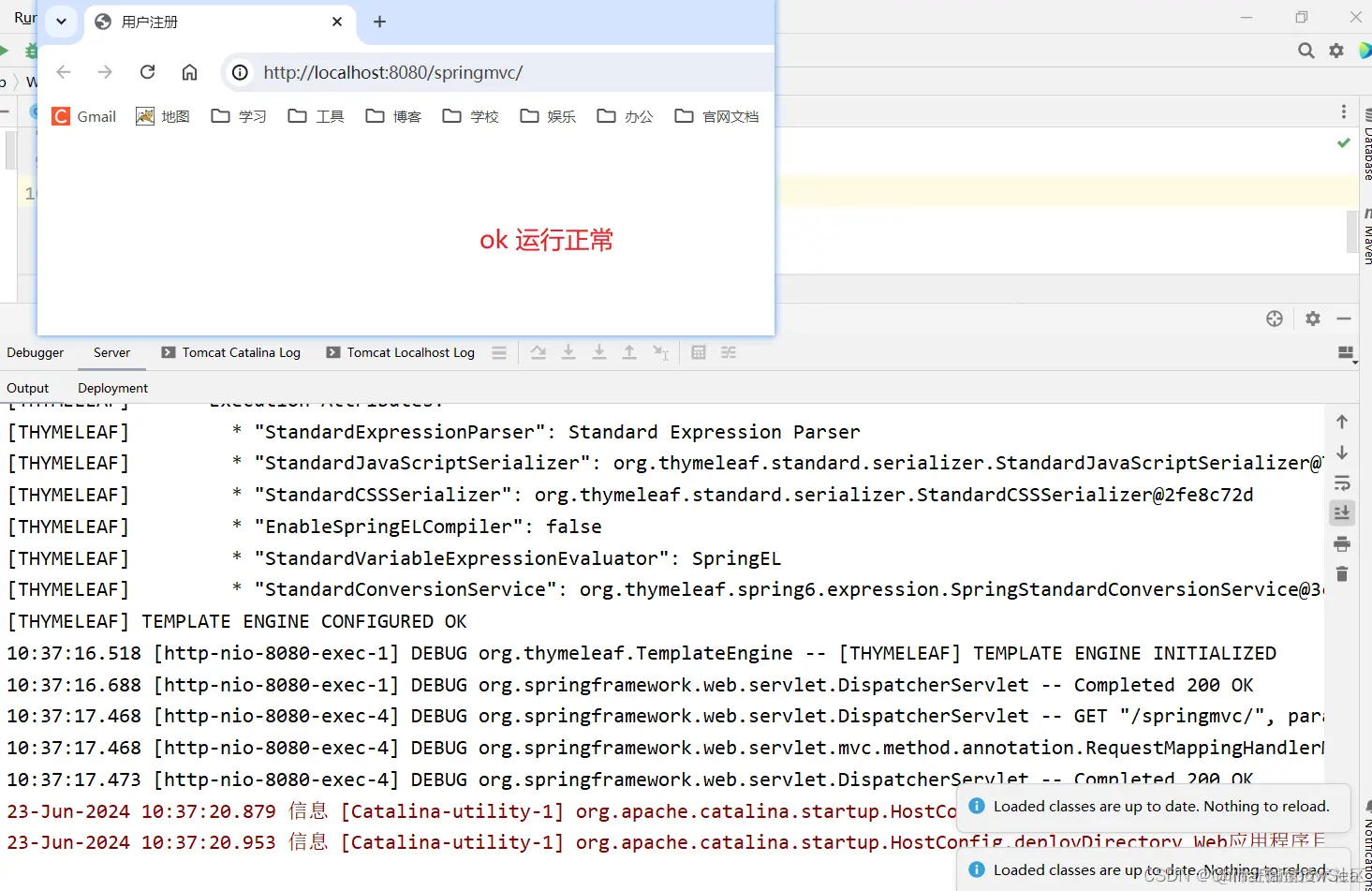Toggle scroll to end of console
The height and width of the screenshot is (891, 1372).
(1342, 512)
